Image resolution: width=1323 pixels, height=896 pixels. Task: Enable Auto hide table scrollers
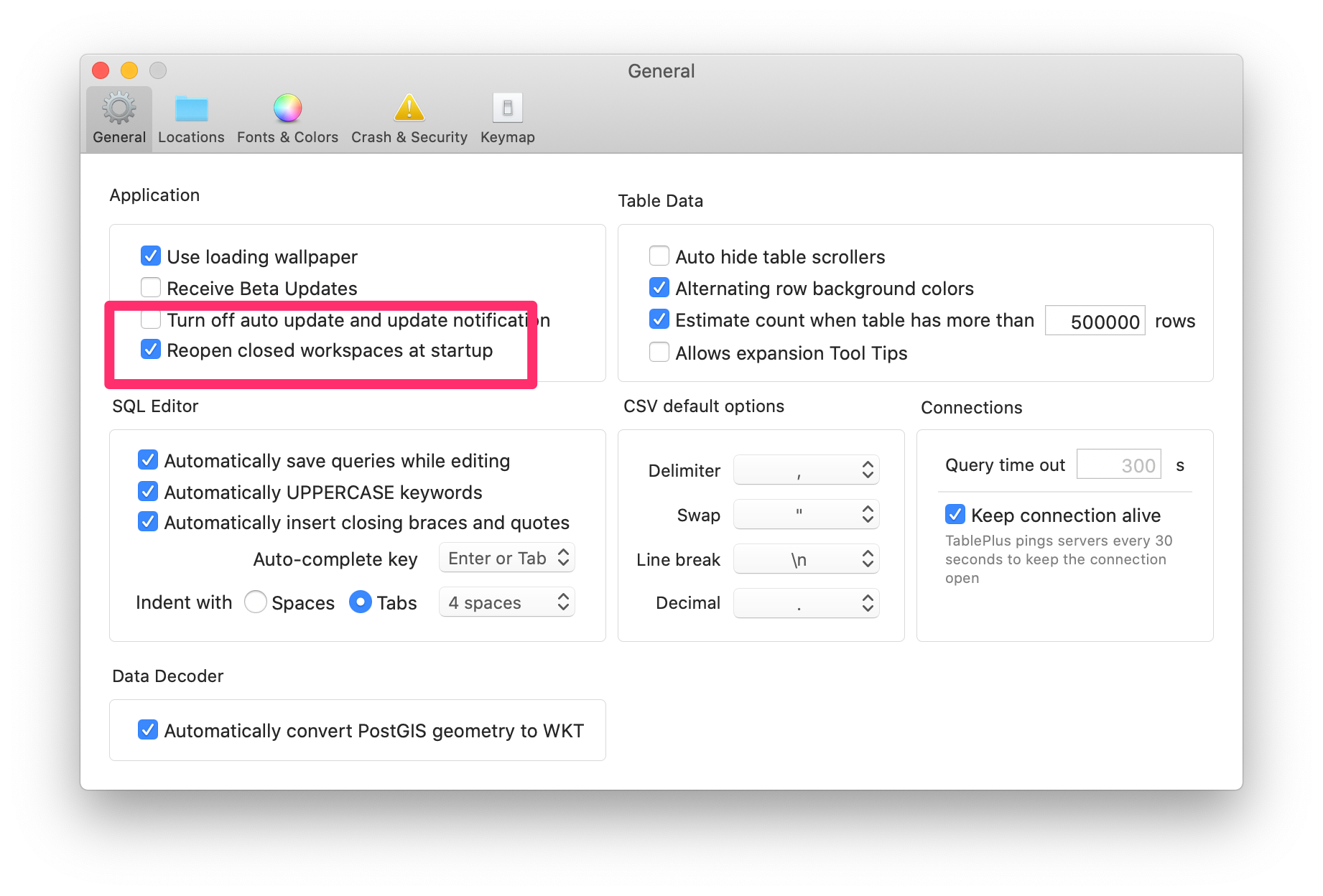[x=659, y=256]
